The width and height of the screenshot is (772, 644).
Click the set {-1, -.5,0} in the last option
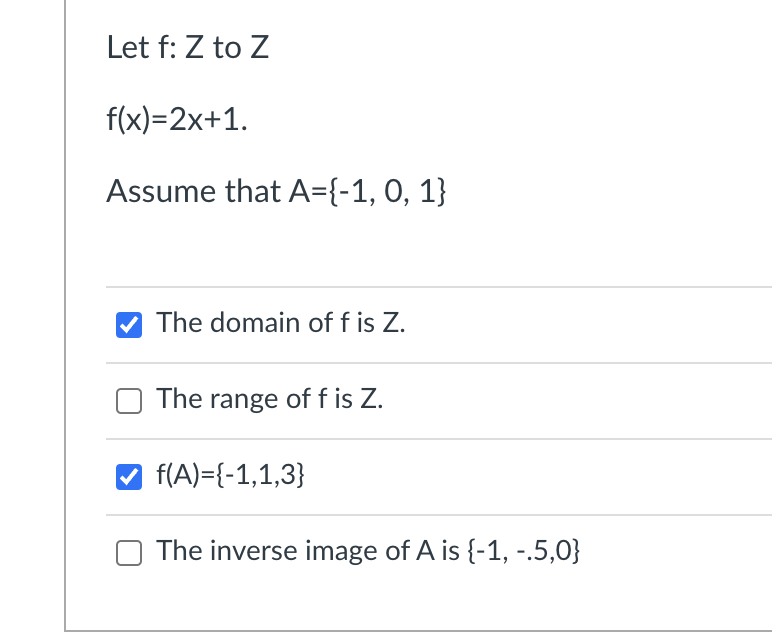click(523, 551)
